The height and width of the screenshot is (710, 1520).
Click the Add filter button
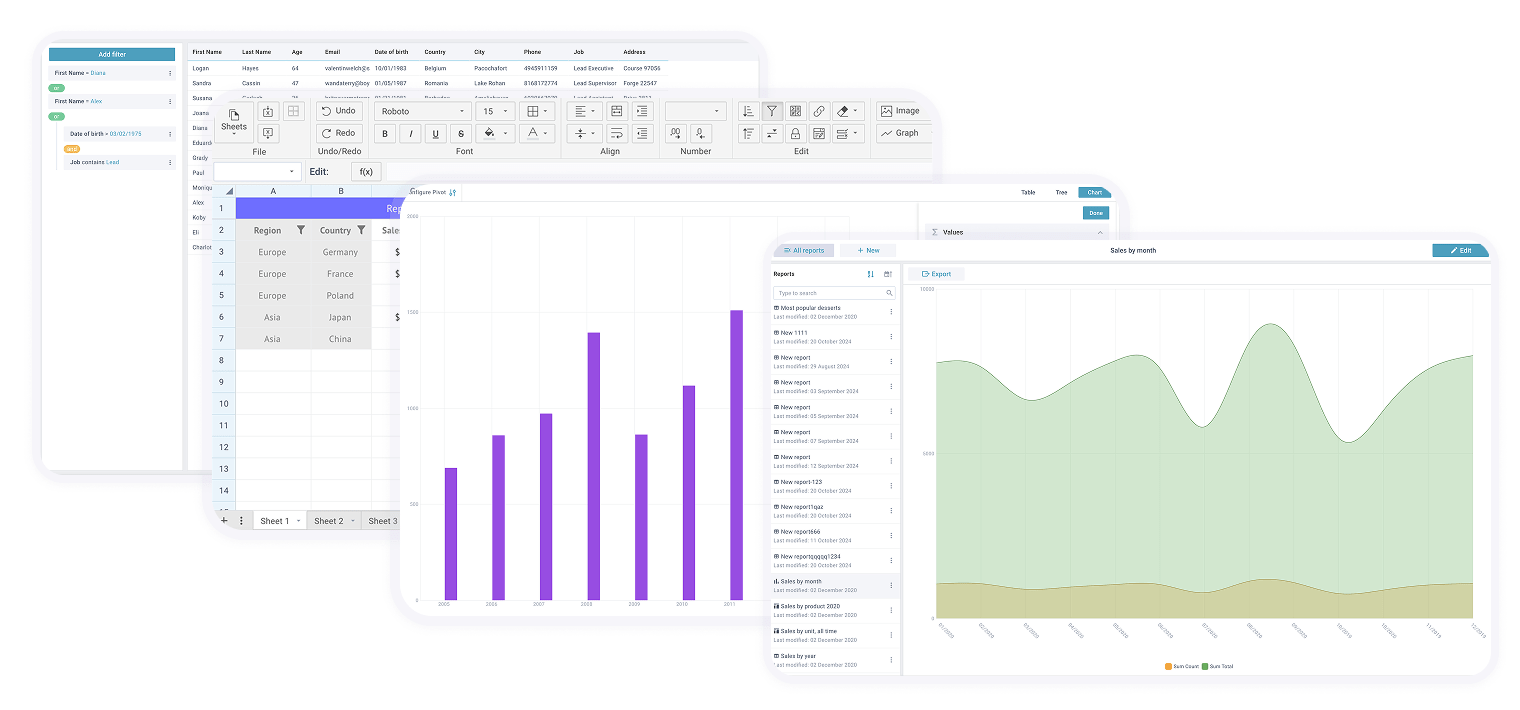coord(112,54)
